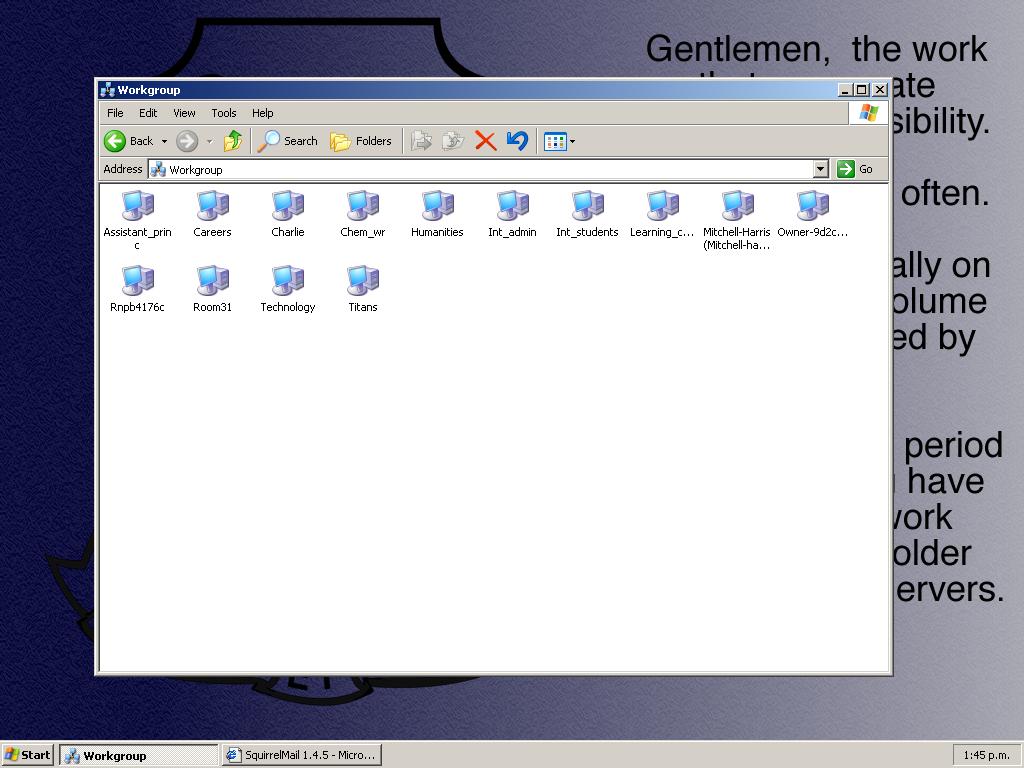Expand the Back history dropdown arrow
This screenshot has width=1024, height=768.
coord(164,141)
